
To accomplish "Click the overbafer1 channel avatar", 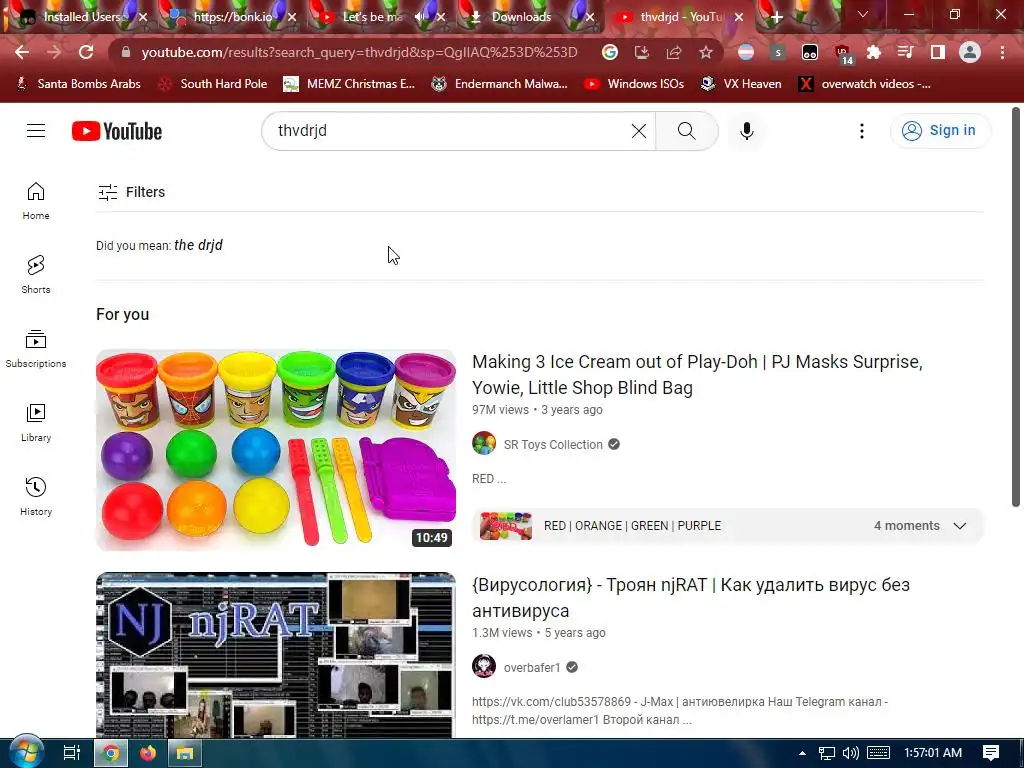I will tap(484, 666).
